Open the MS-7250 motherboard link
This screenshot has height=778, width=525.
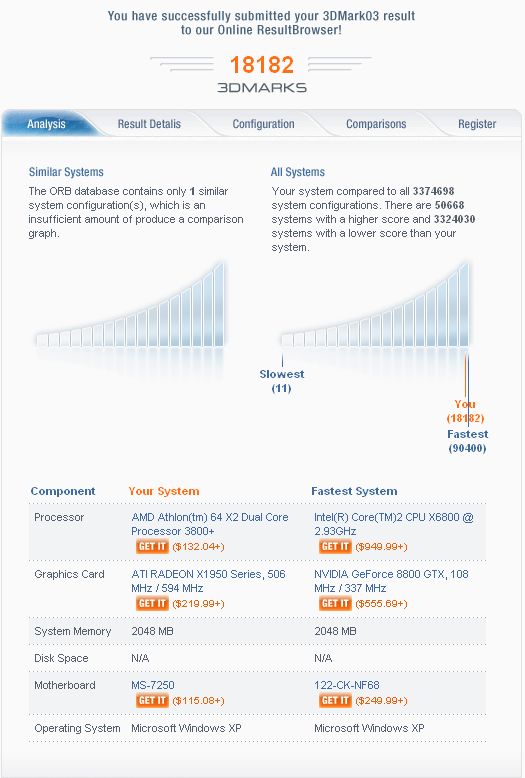point(153,685)
